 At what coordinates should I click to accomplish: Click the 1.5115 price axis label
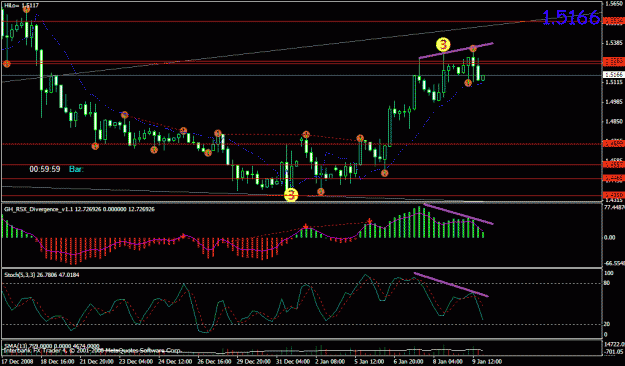pos(614,83)
